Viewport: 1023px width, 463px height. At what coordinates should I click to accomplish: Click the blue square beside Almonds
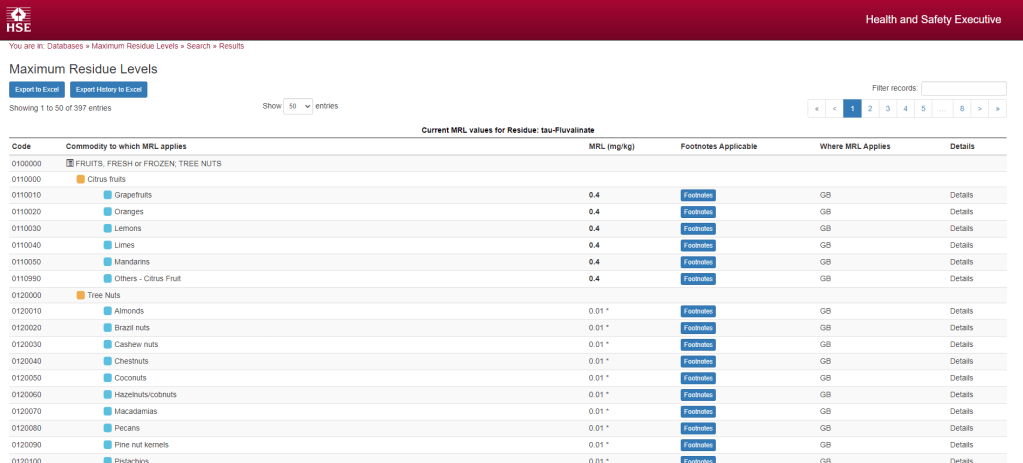click(x=108, y=311)
